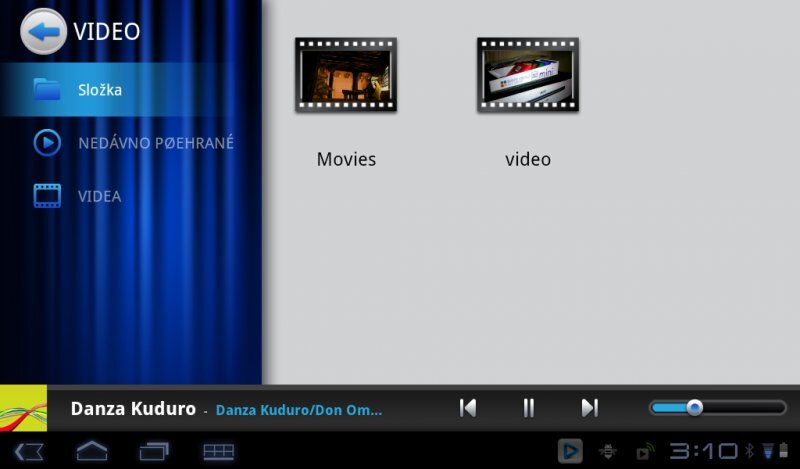Tap the album art in player bar

click(x=23, y=408)
